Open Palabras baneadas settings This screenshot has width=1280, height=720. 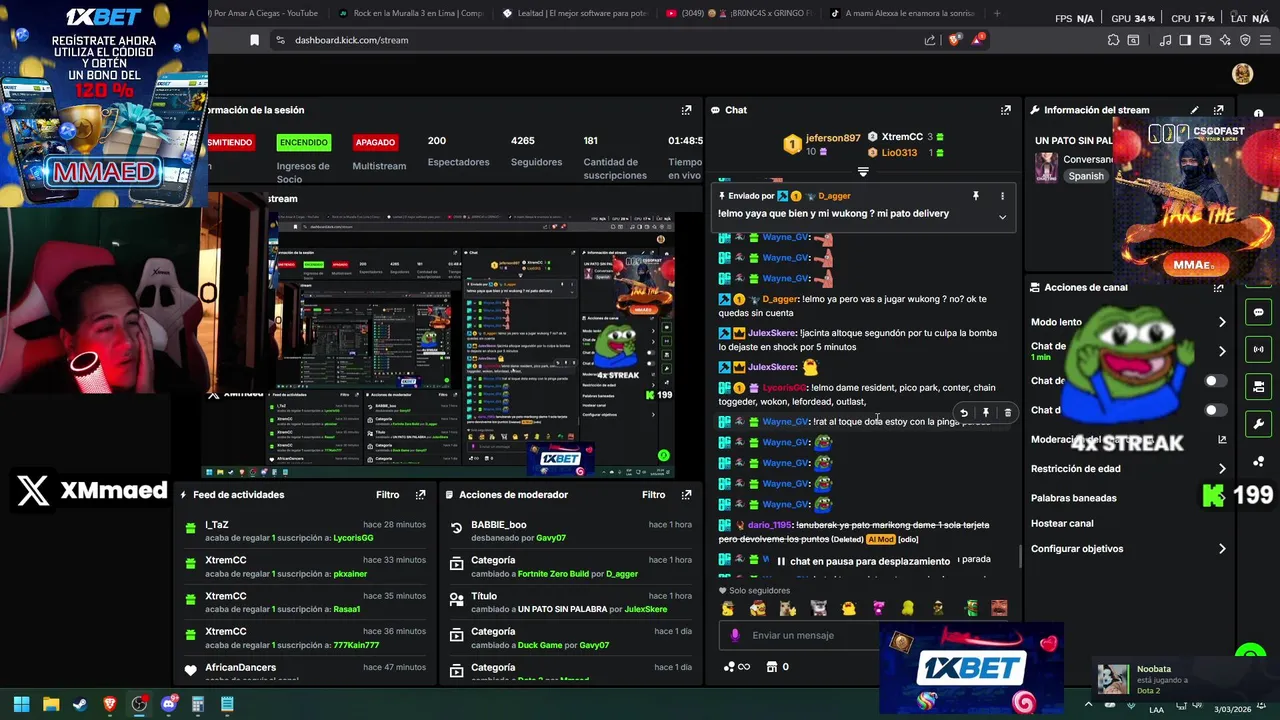pyautogui.click(x=1074, y=498)
